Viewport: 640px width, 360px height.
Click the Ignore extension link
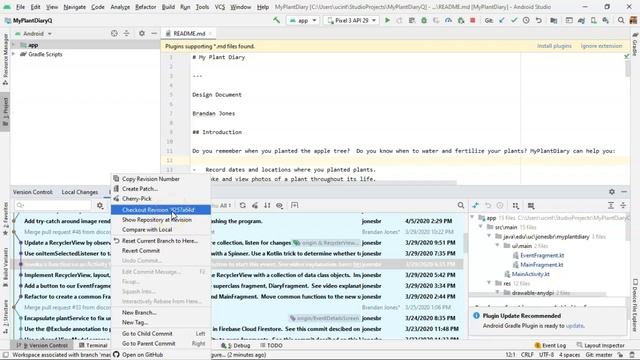pyautogui.click(x=601, y=46)
